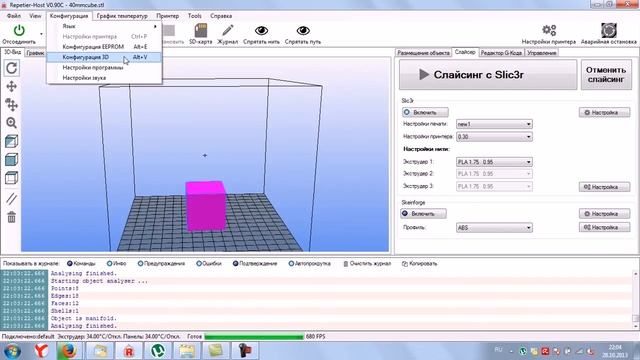Open Настройки принтера dropdown 0.30
This screenshot has width=640, height=360.
[494, 137]
